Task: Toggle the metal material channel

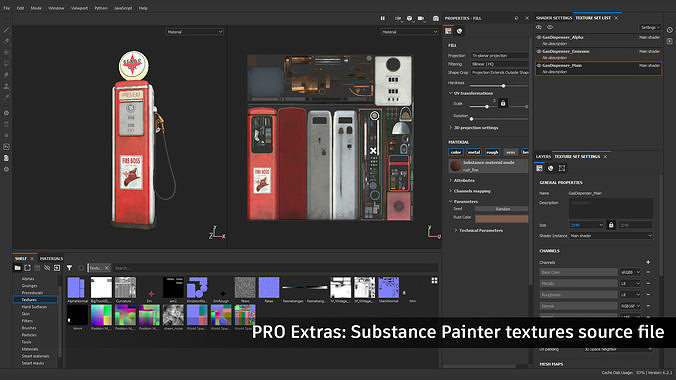Action: [474, 152]
